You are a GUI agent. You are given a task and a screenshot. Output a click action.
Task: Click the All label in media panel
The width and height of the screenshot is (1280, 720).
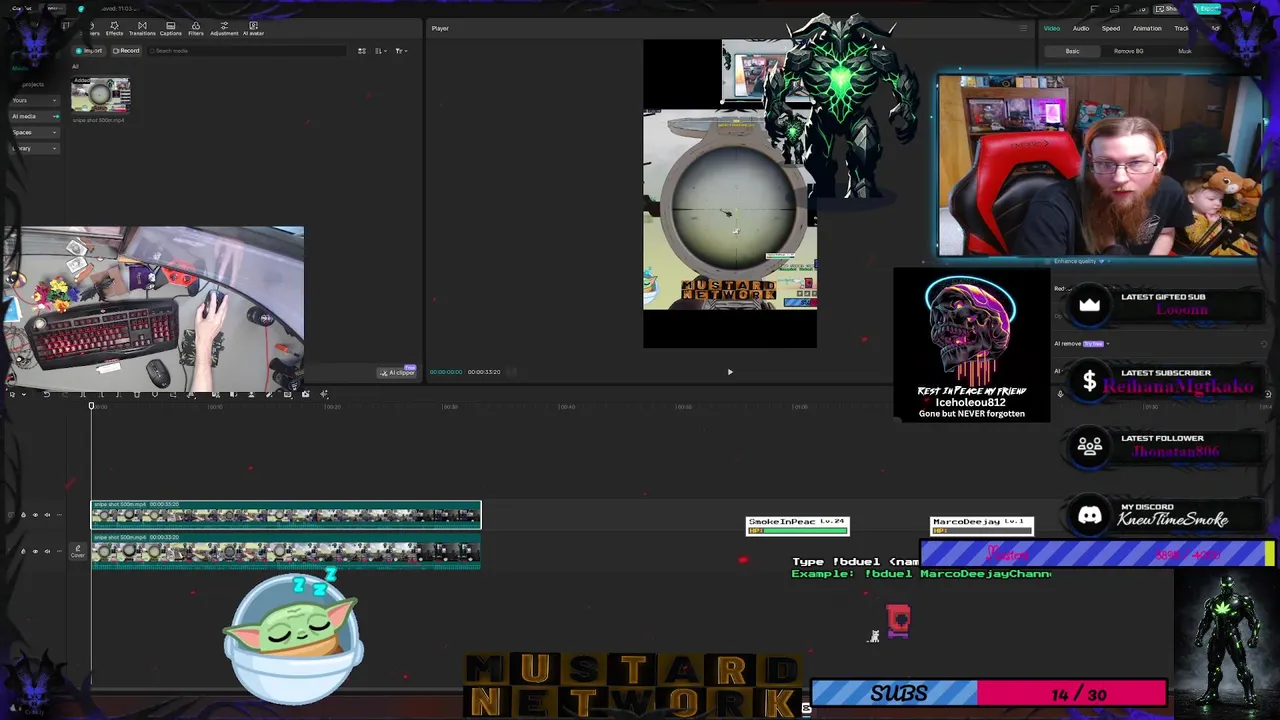(x=74, y=66)
